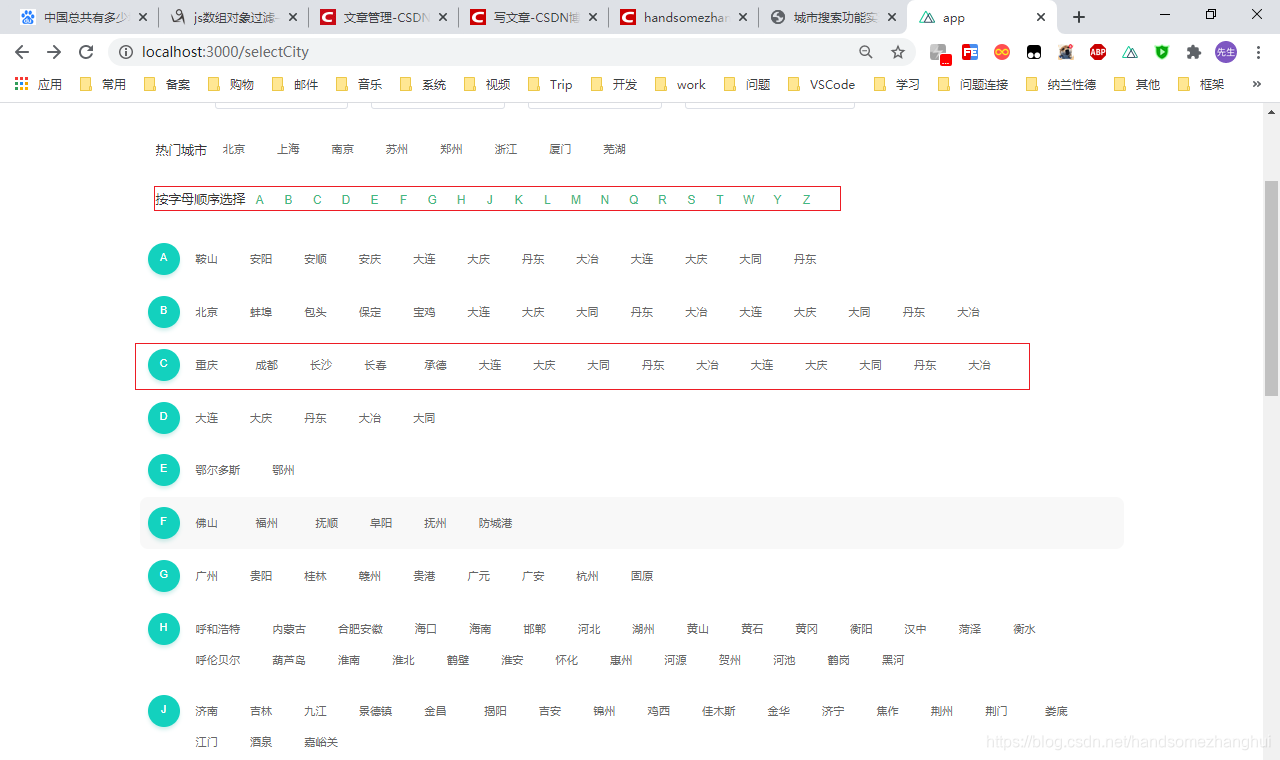Expand the 纳兰性德 bookmark folder
The width and height of the screenshot is (1280, 760).
click(1060, 84)
